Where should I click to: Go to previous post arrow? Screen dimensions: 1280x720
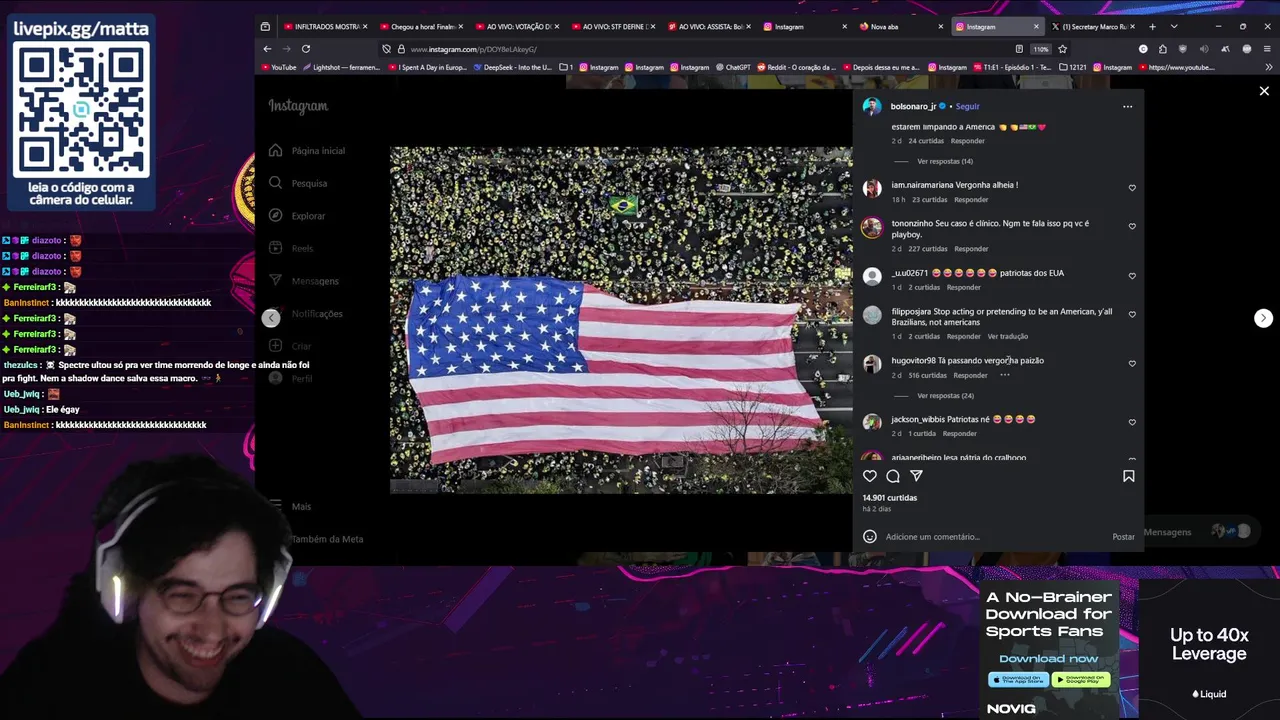click(271, 318)
